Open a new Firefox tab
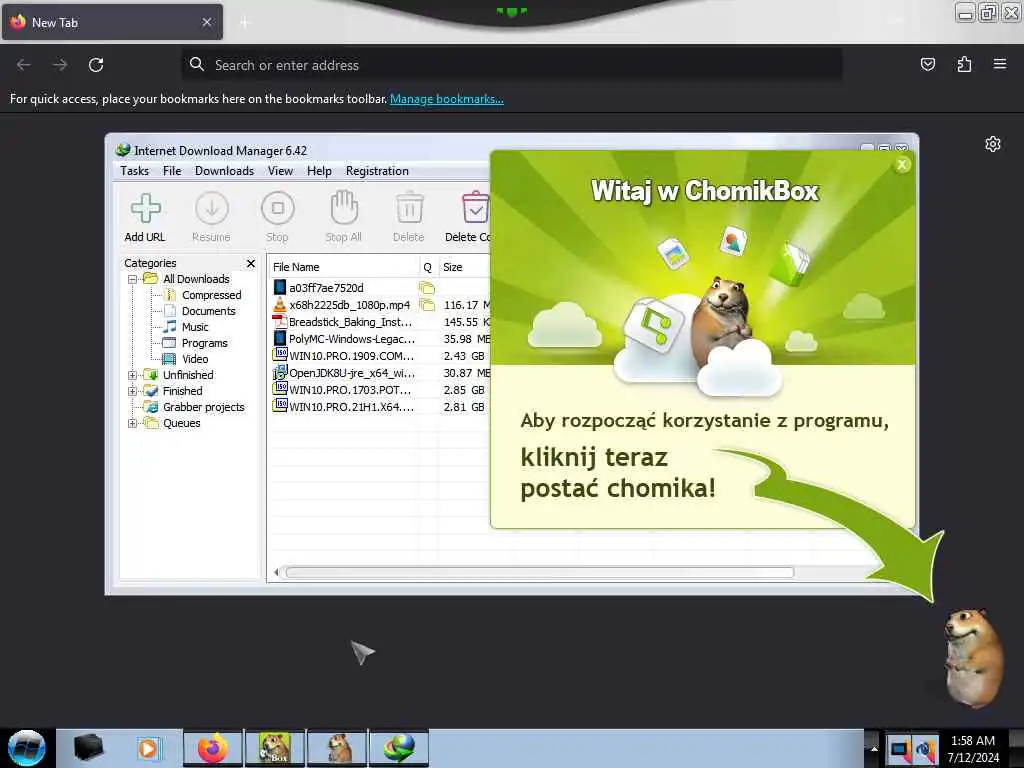The image size is (1024, 768). 245,23
